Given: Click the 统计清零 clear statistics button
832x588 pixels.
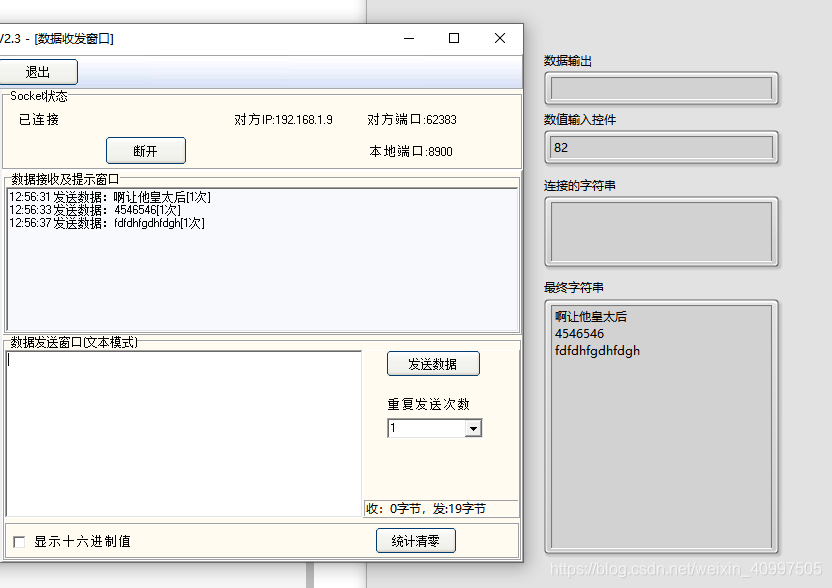Looking at the screenshot, I should click(415, 539).
